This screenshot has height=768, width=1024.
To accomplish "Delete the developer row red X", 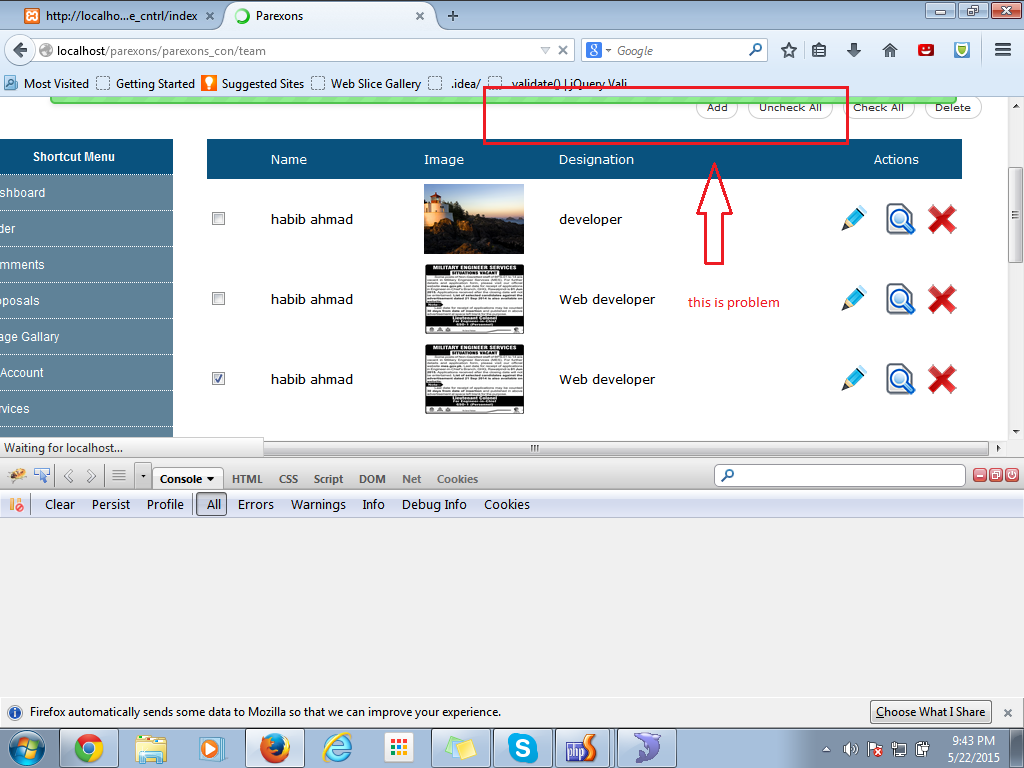I will [x=942, y=219].
